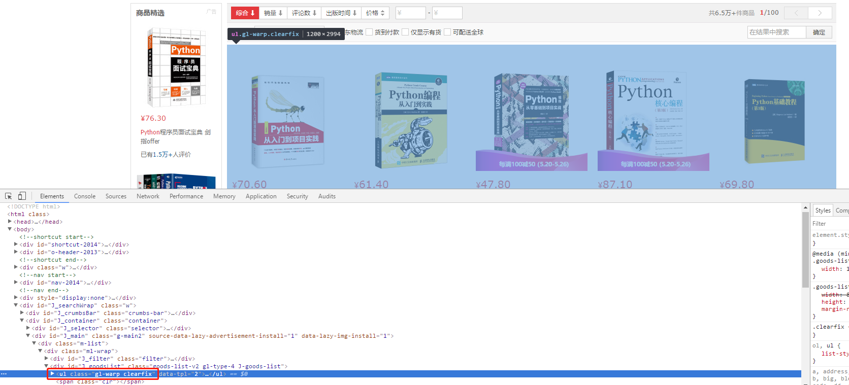Image resolution: width=849 pixels, height=385 pixels.
Task: Sort by 销量 with down arrow
Action: [273, 13]
